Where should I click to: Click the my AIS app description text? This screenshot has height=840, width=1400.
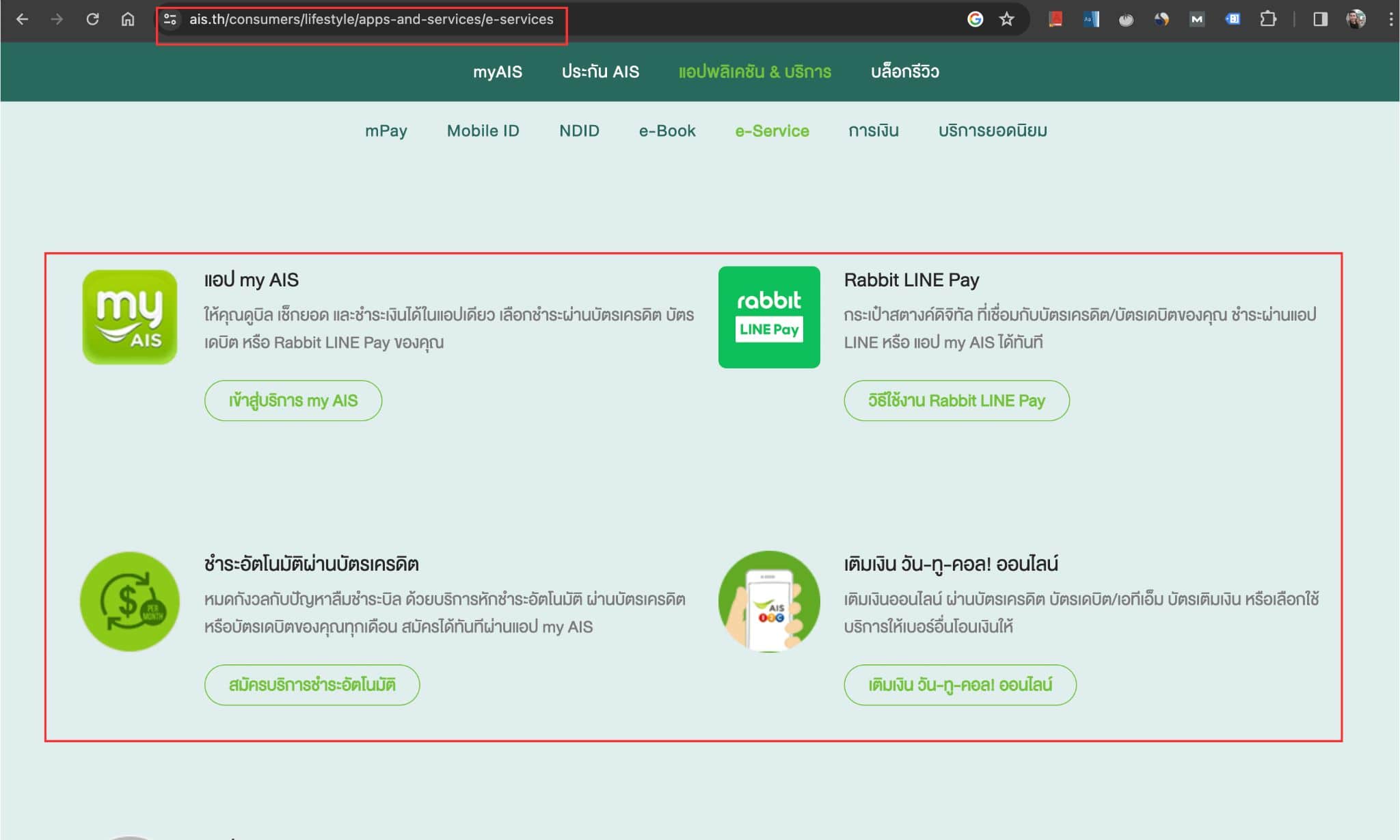pos(449,329)
